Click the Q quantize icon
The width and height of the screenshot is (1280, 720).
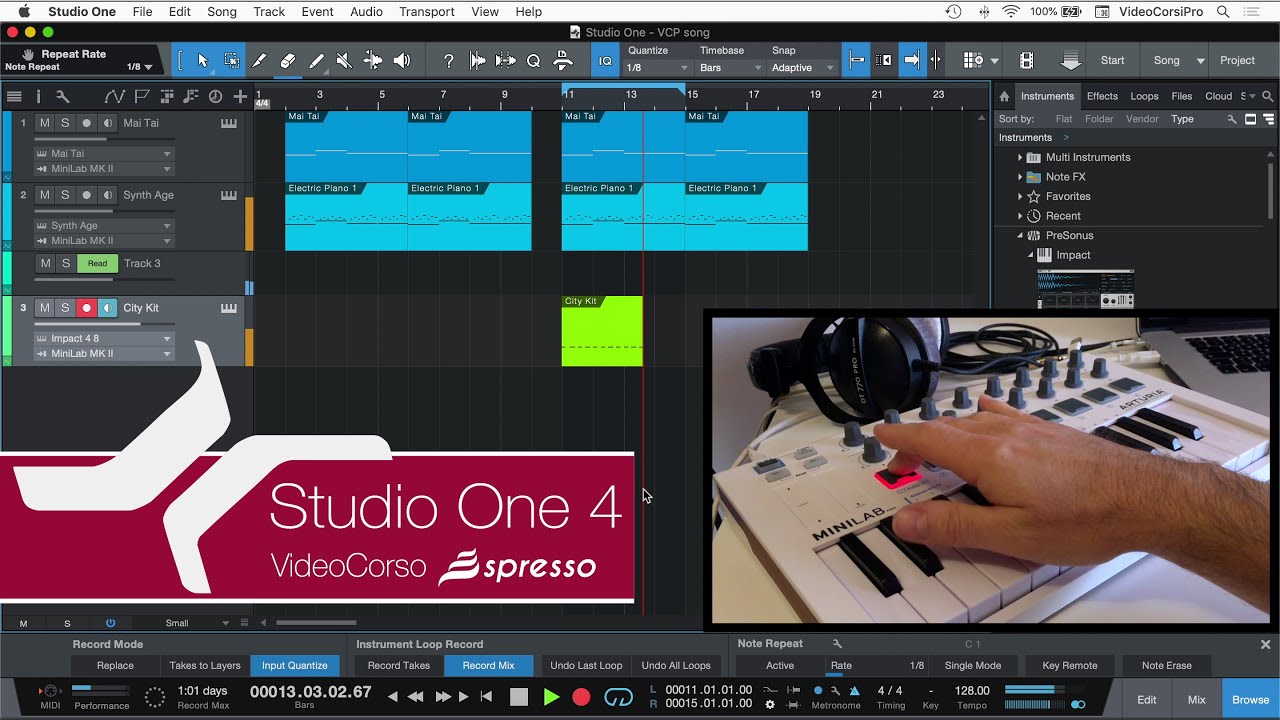(534, 61)
